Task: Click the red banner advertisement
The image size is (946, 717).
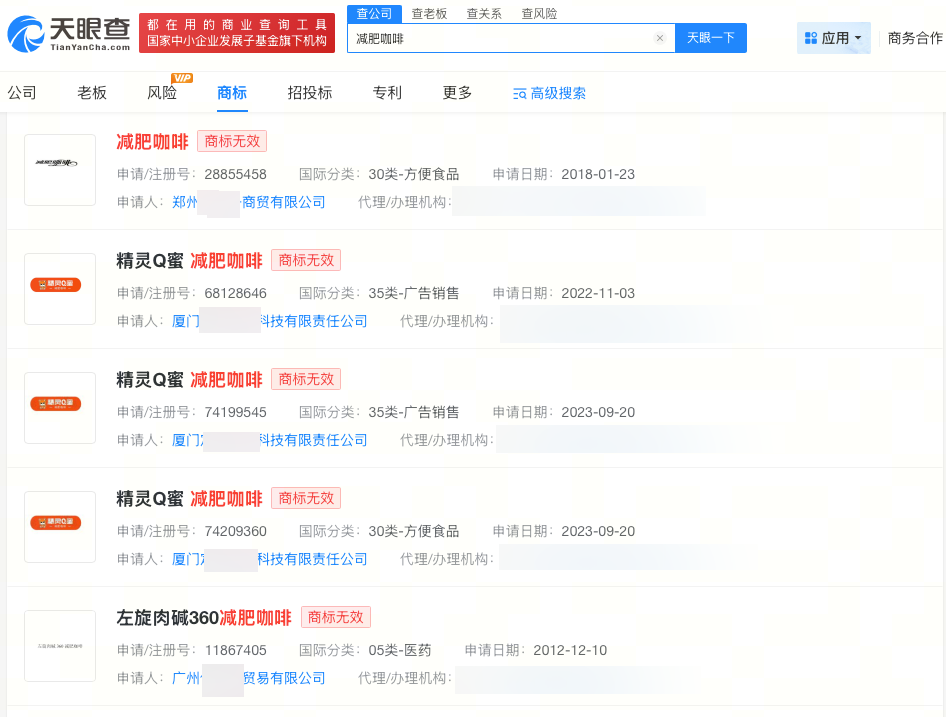Action: click(x=236, y=33)
